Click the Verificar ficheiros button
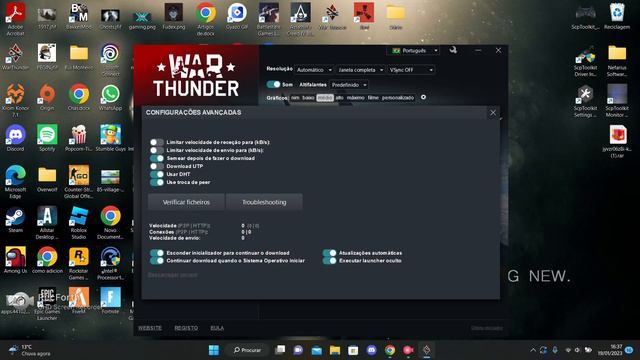Screen dimensions: 640x360 click(186, 202)
